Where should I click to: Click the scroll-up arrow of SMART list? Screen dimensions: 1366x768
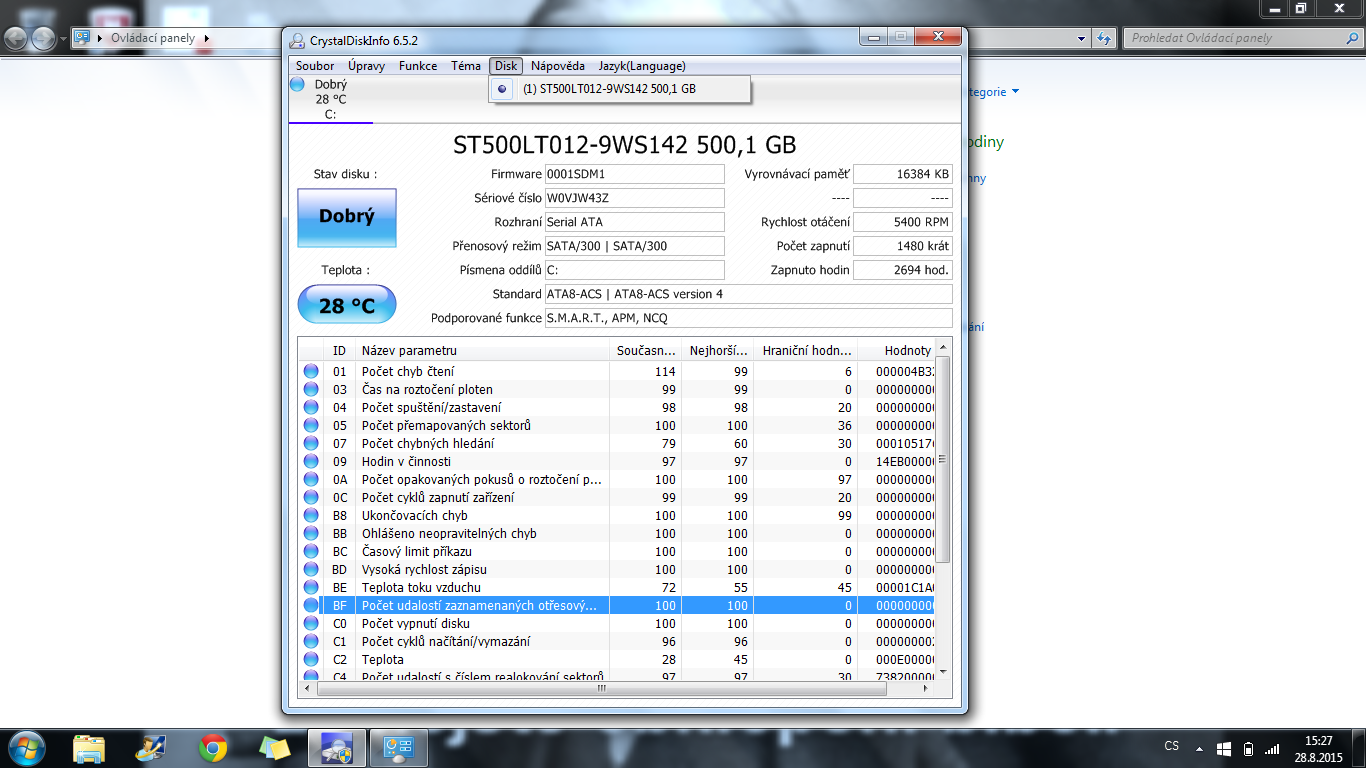tap(942, 347)
